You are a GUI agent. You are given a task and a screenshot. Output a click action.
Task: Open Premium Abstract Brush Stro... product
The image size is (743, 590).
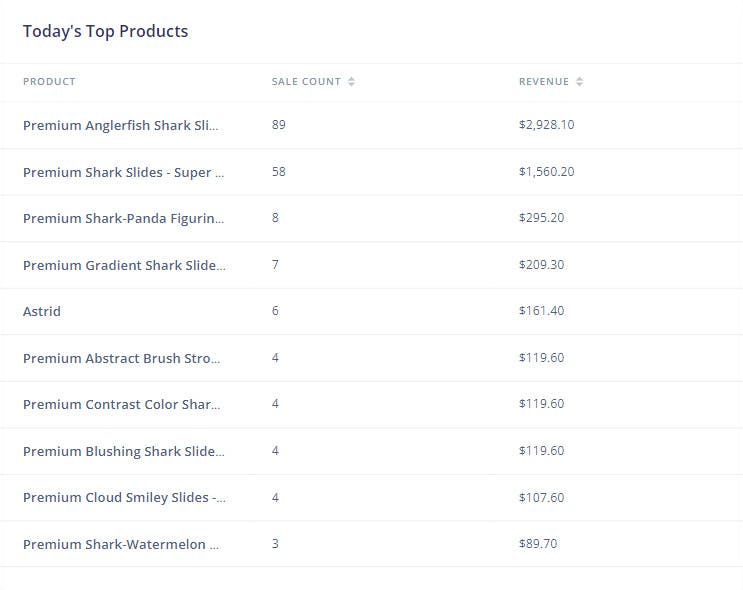121,358
